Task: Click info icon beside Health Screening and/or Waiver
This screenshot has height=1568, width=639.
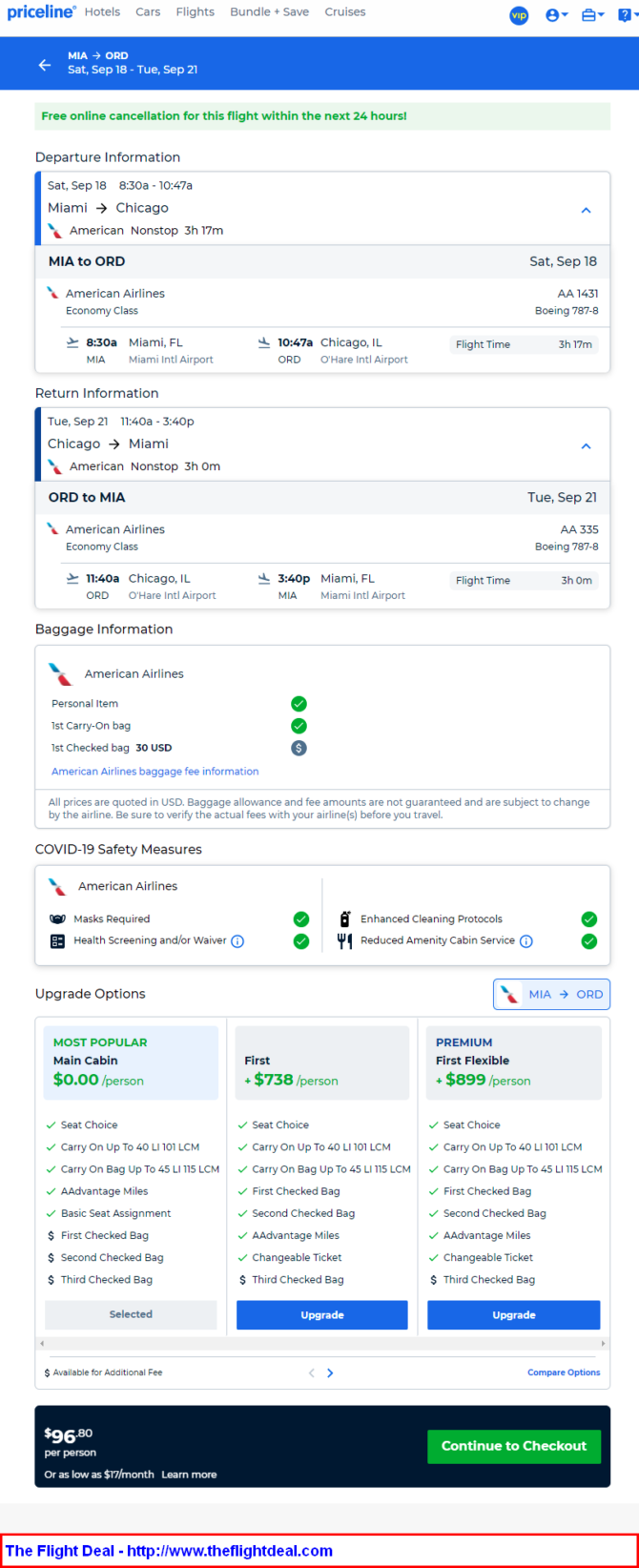Action: click(x=237, y=941)
